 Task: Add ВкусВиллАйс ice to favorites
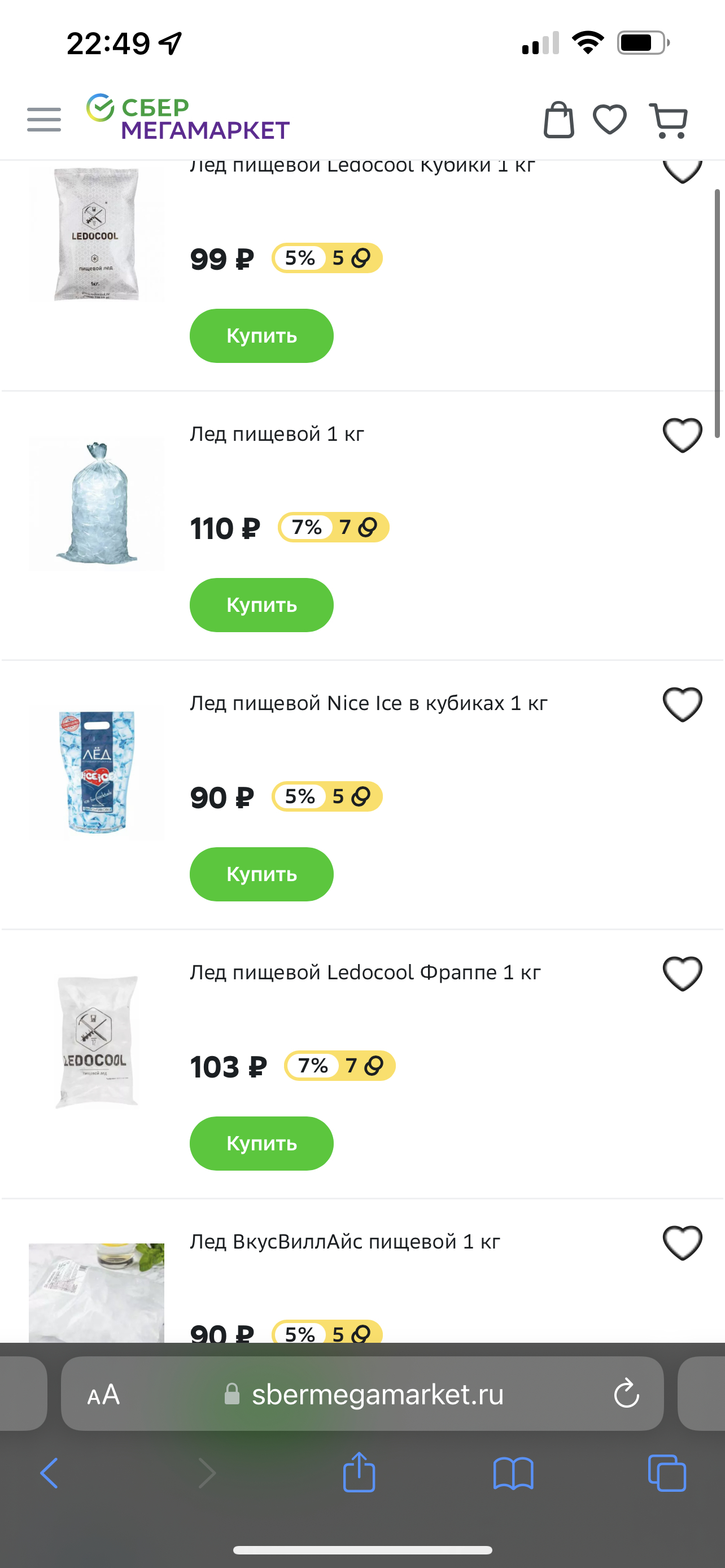[682, 1242]
